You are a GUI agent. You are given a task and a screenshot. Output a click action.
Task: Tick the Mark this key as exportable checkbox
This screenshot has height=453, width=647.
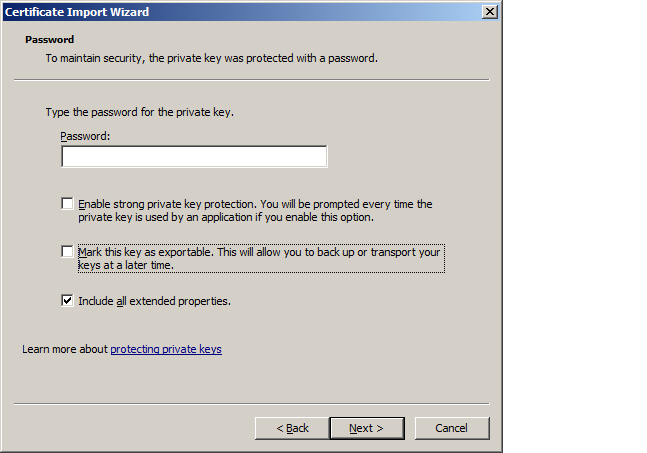pyautogui.click(x=67, y=252)
